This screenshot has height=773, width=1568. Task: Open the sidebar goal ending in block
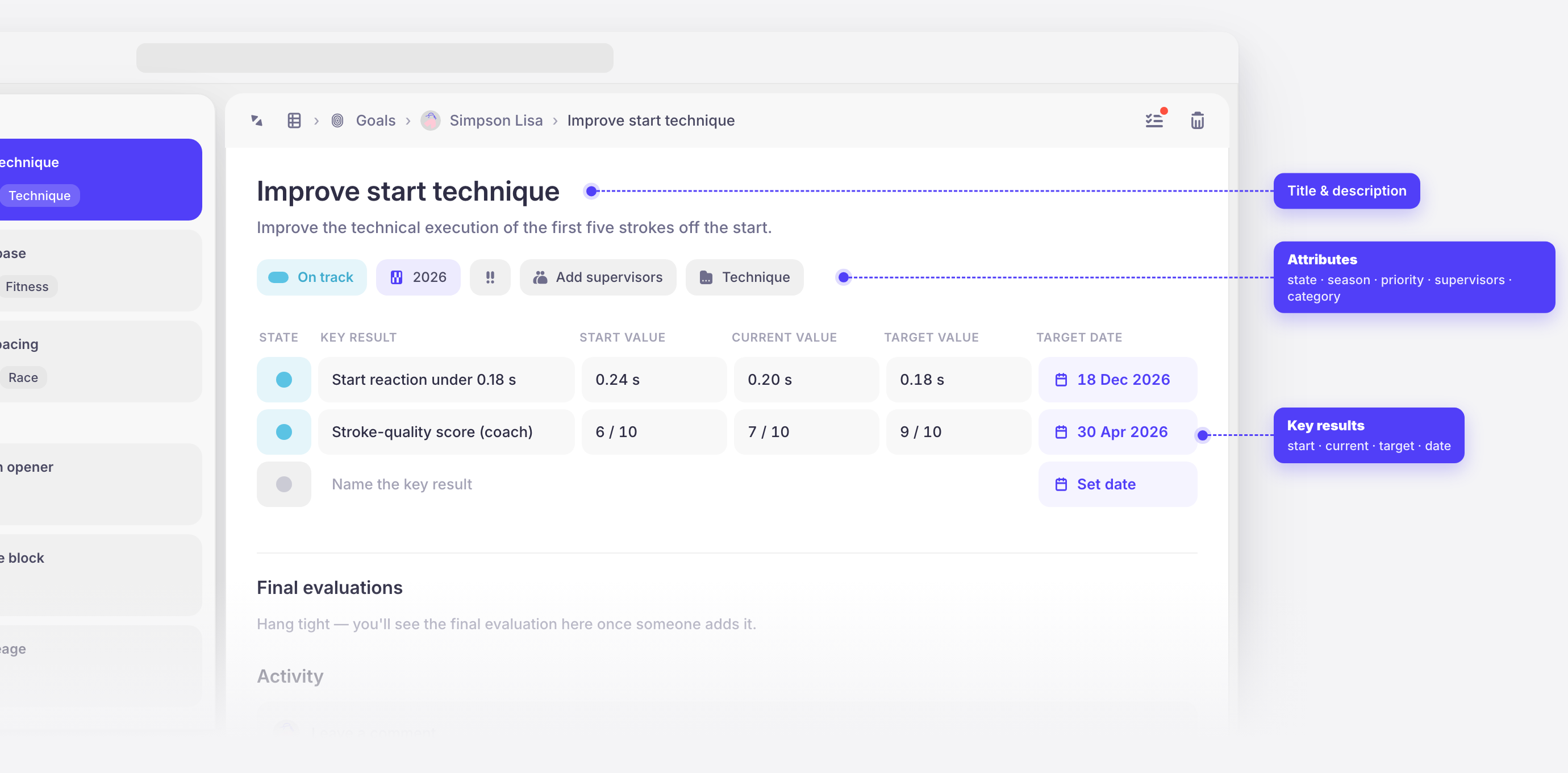coord(101,575)
